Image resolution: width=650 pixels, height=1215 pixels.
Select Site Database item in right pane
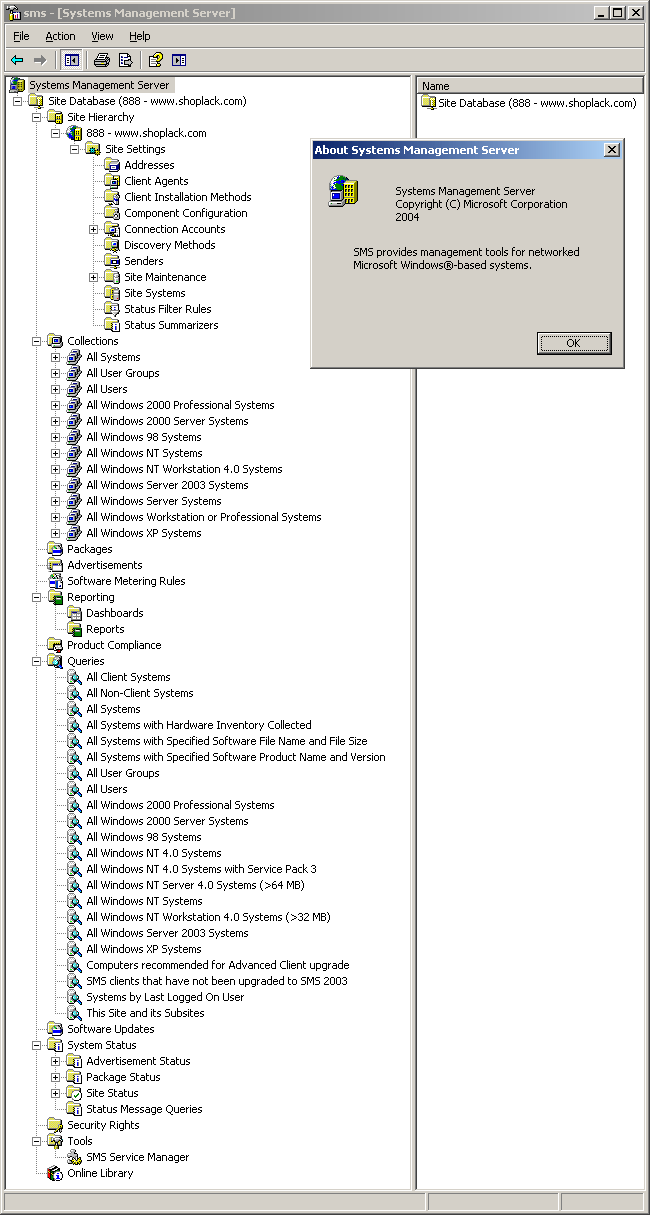pos(528,103)
